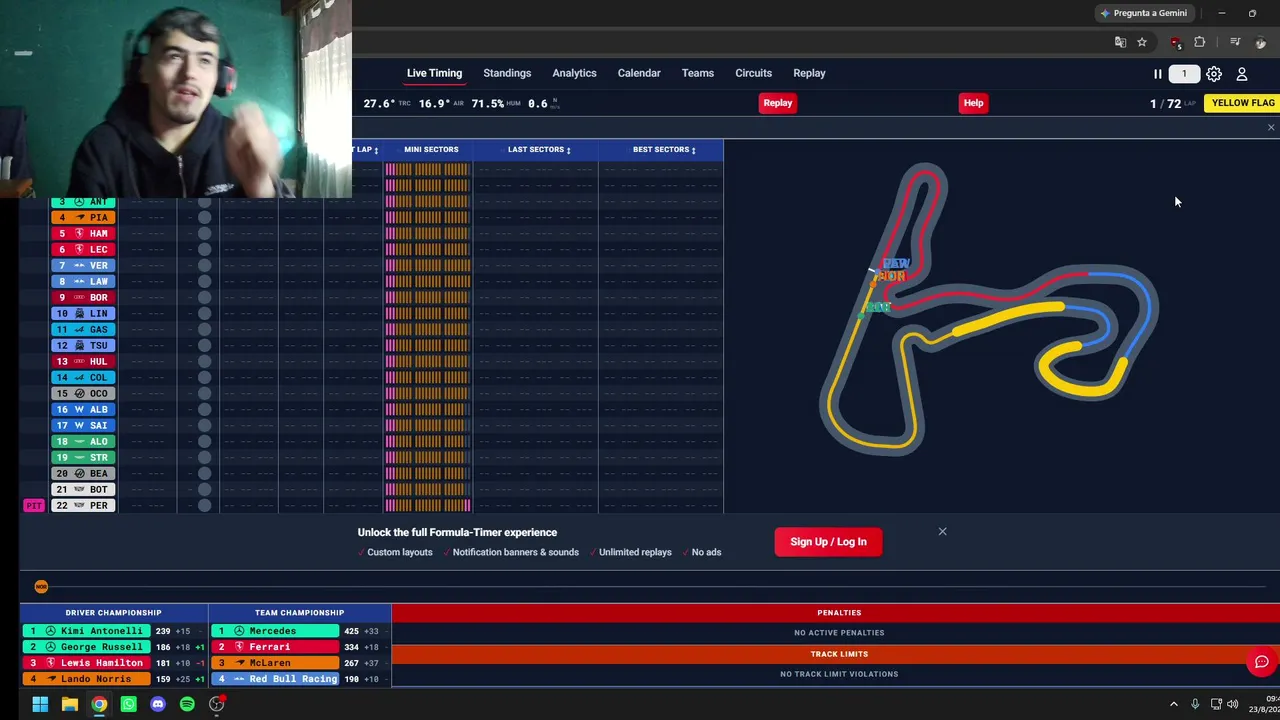Click the Yellow Flag status badge
The width and height of the screenshot is (1280, 720).
pos(1243,103)
